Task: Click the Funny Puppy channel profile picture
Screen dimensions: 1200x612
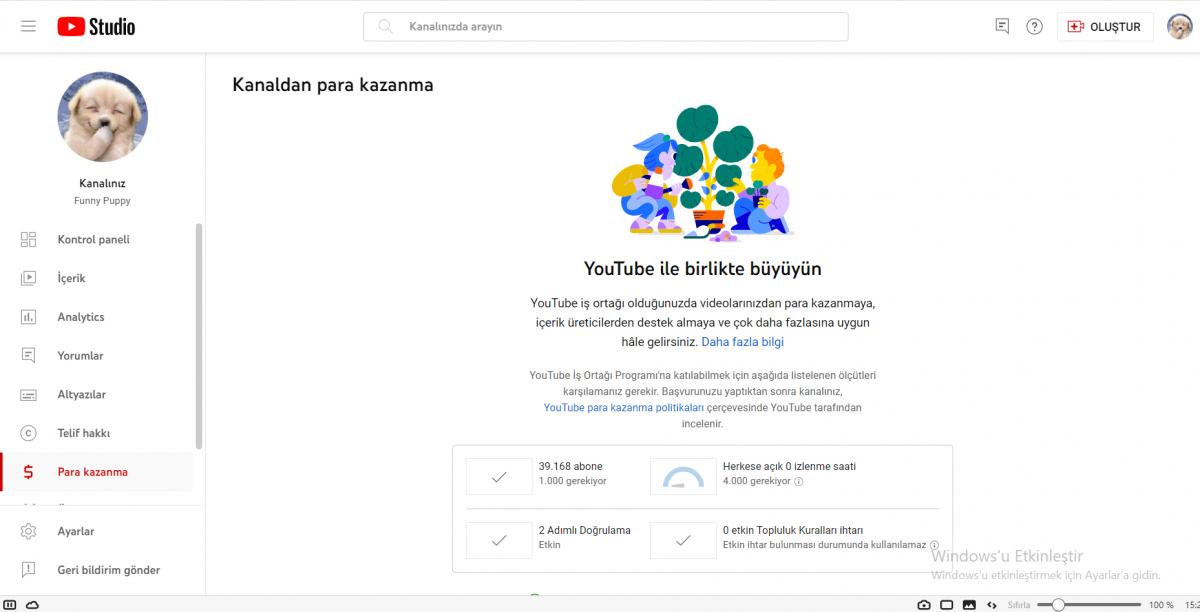Action: click(x=103, y=117)
